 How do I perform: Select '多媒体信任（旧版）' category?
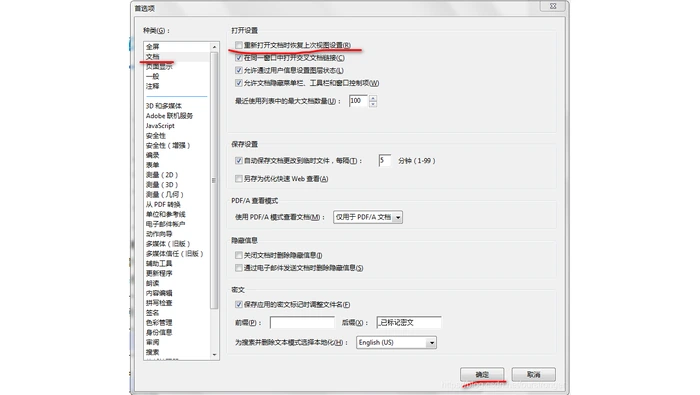[175, 254]
